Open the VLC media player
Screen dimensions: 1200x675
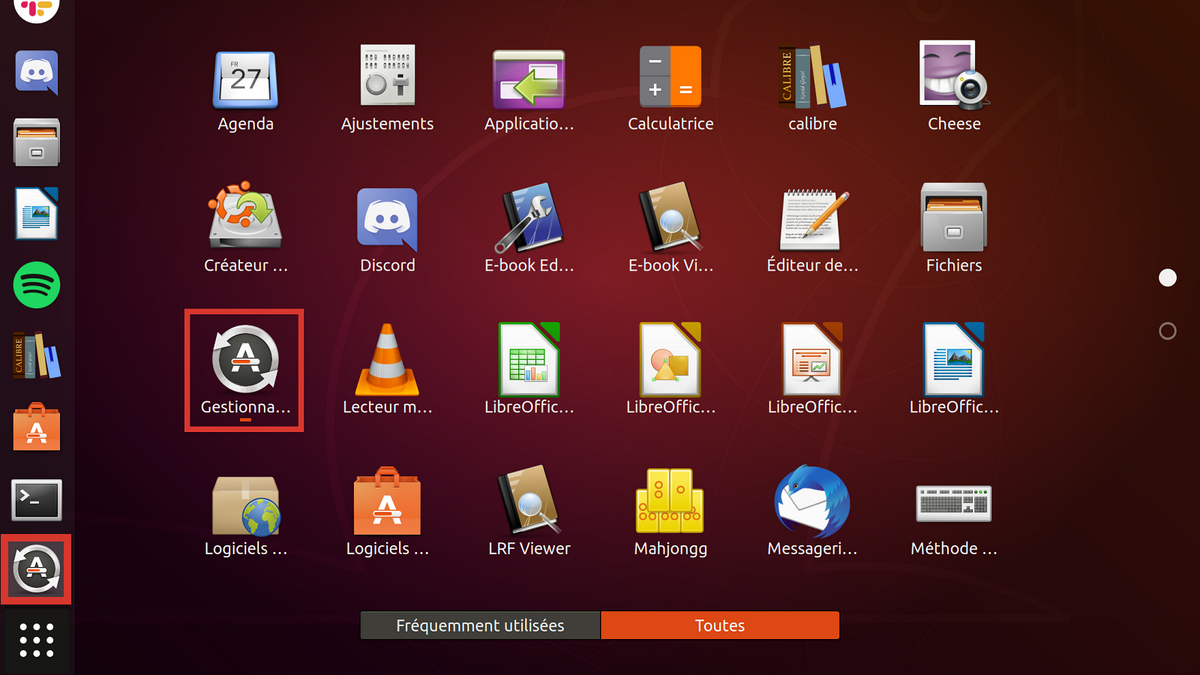pyautogui.click(x=387, y=359)
